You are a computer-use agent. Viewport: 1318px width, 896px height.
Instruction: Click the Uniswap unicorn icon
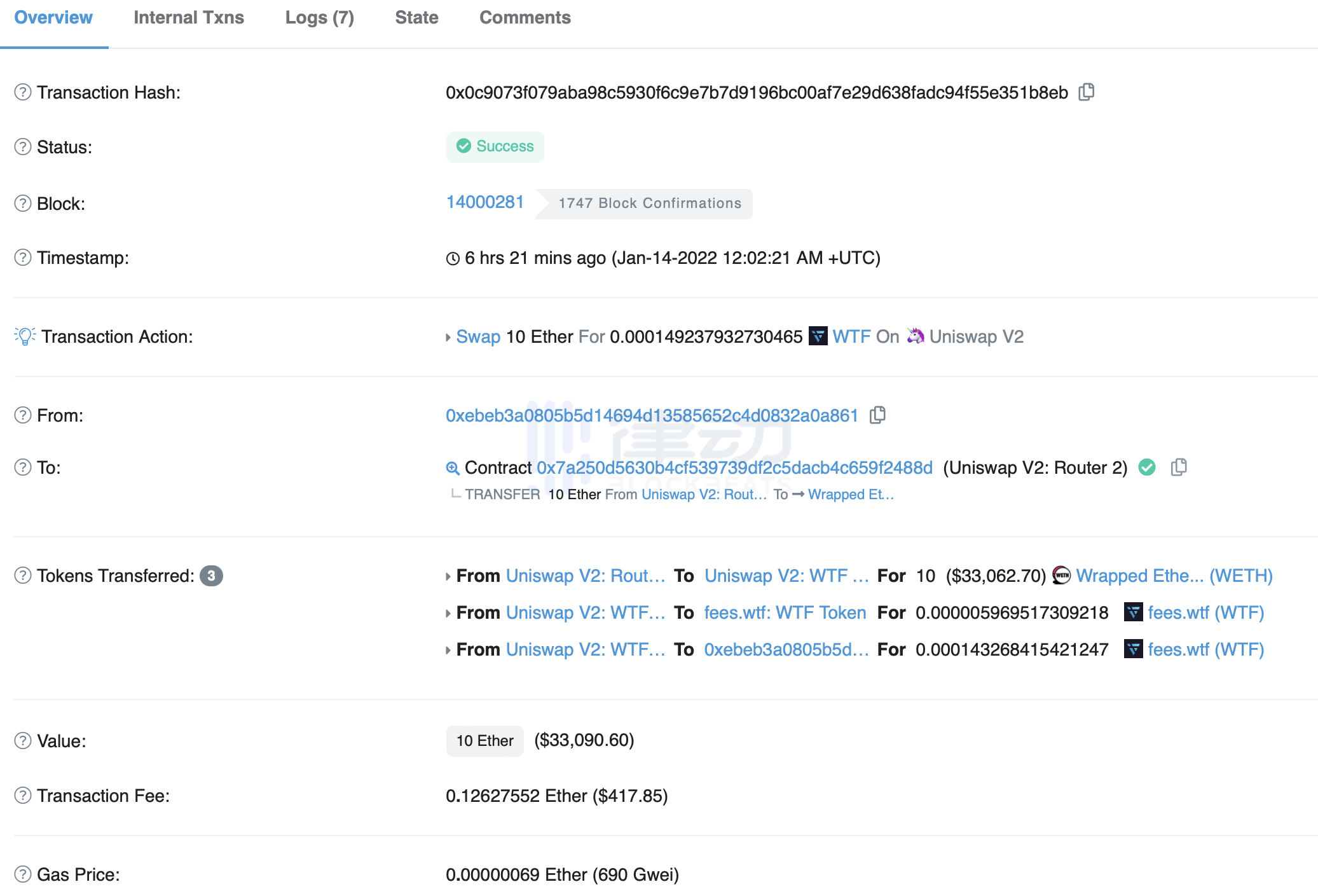(x=915, y=336)
